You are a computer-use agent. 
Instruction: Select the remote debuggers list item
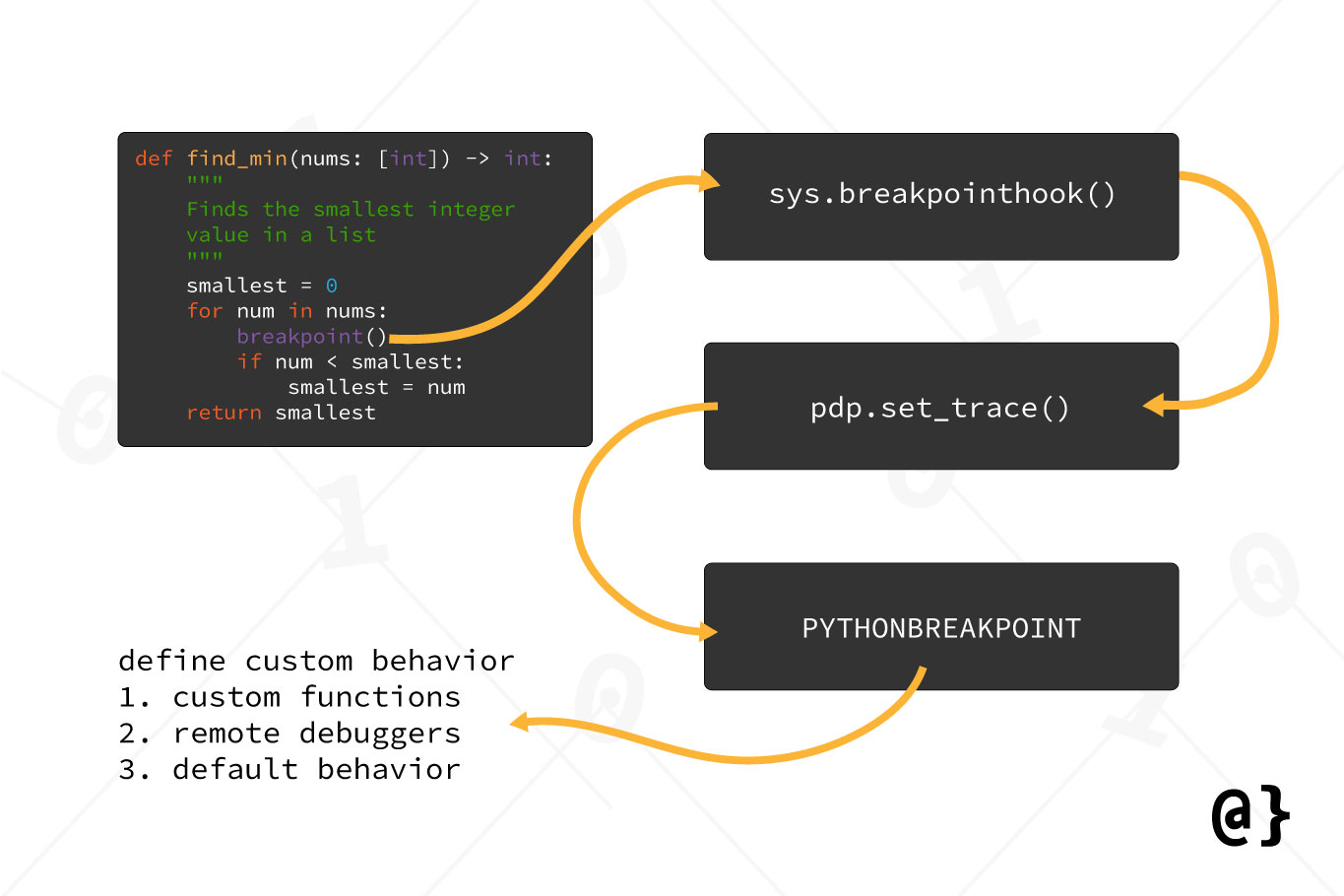pos(288,733)
